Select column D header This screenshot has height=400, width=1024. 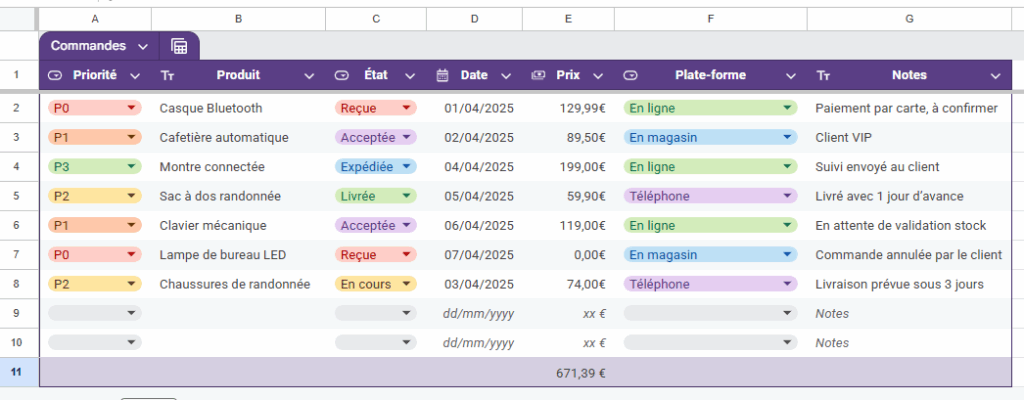click(x=474, y=20)
